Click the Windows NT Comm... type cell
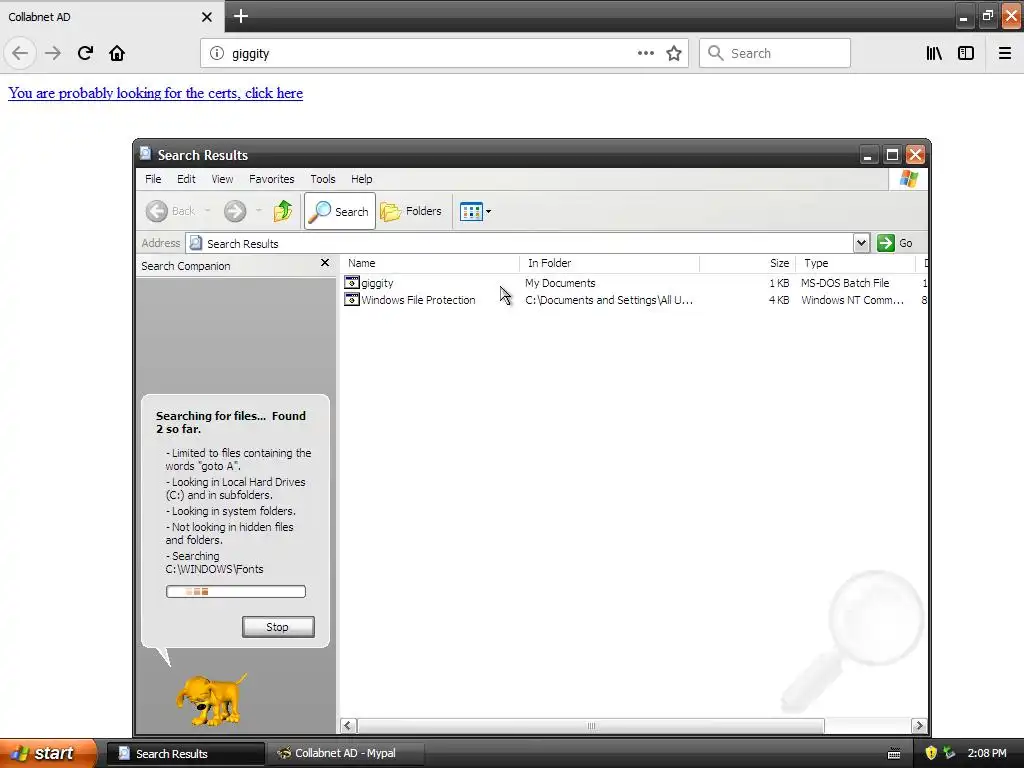Screen dimensions: 1024x768 852,300
